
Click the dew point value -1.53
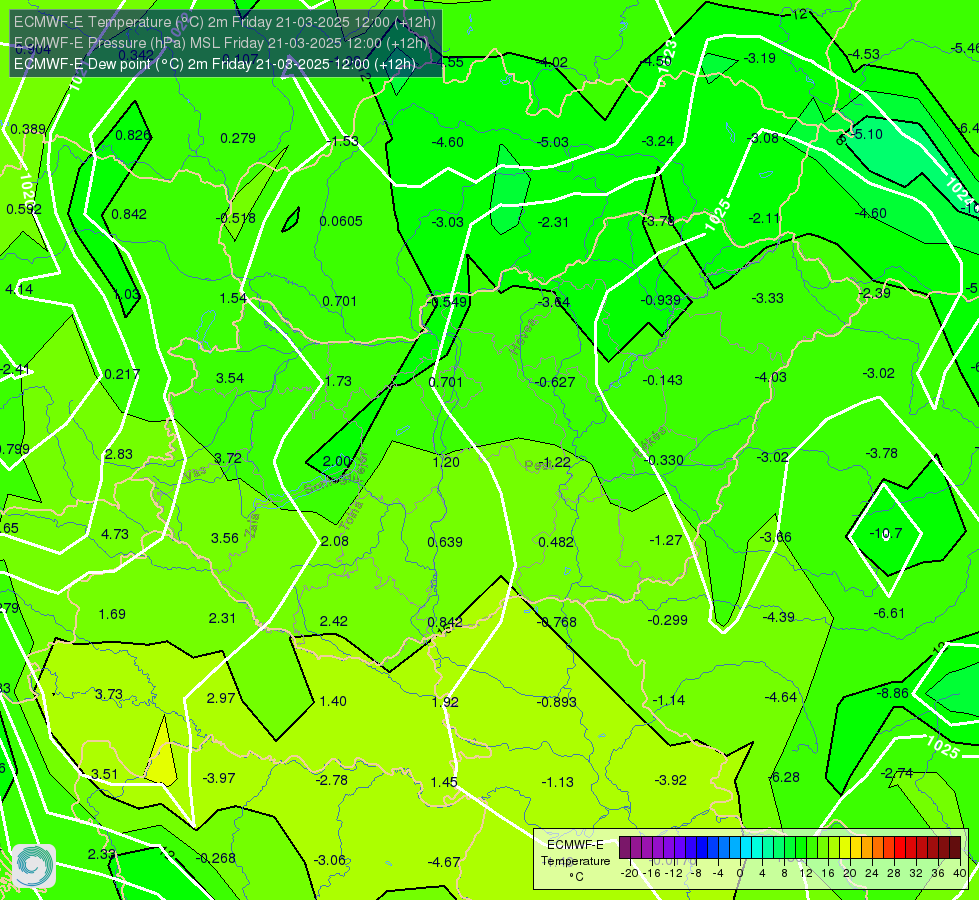pyautogui.click(x=343, y=141)
